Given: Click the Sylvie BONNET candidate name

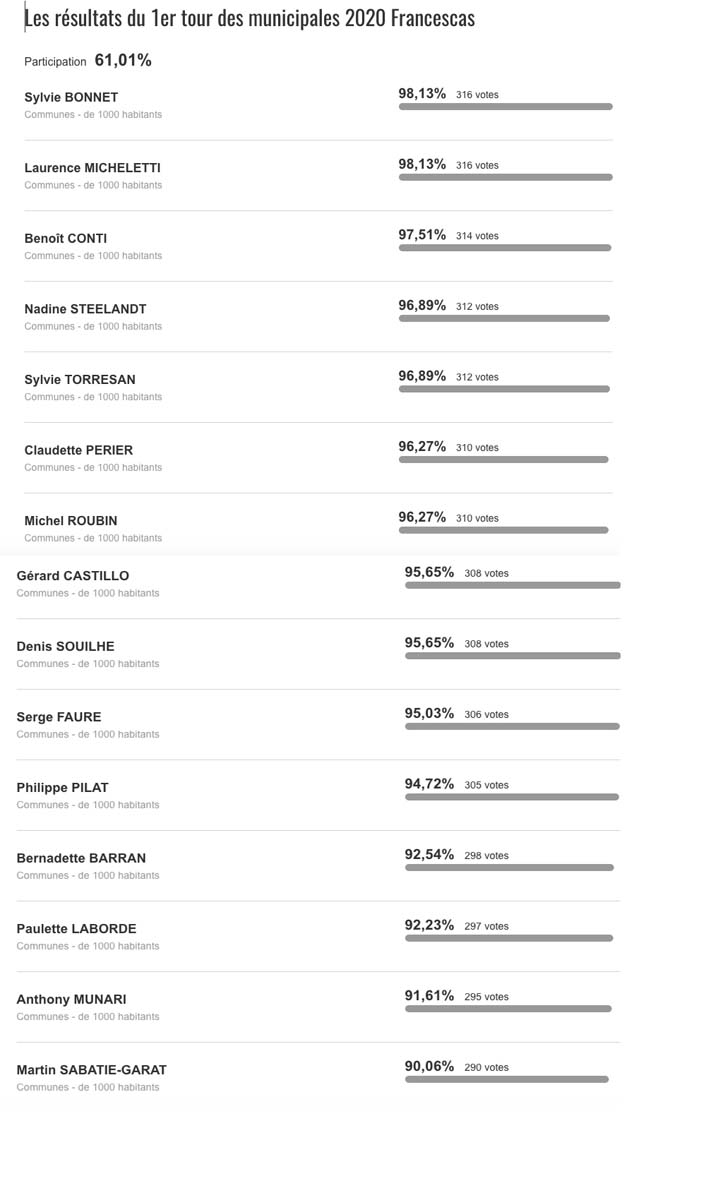Looking at the screenshot, I should (71, 97).
